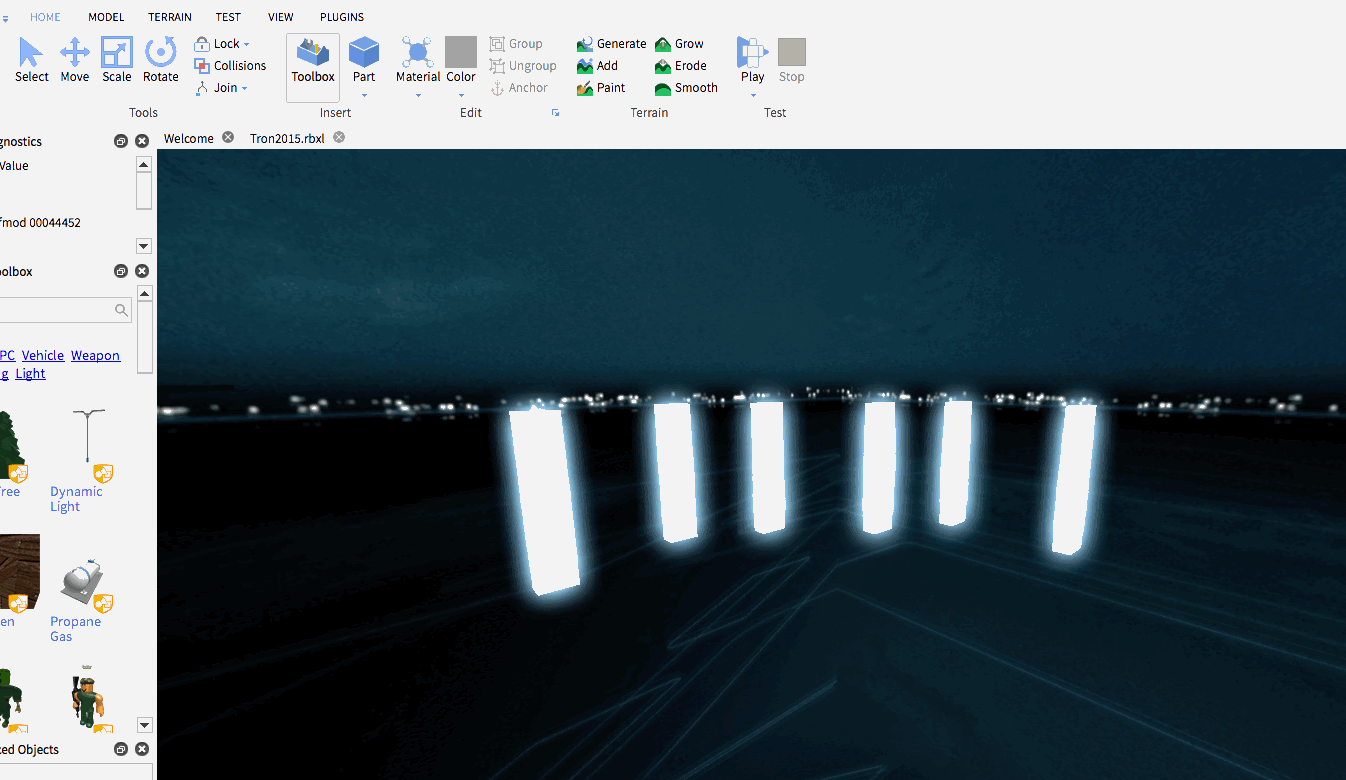Click the Propane Gas name link
This screenshot has width=1346, height=780.
(75, 629)
